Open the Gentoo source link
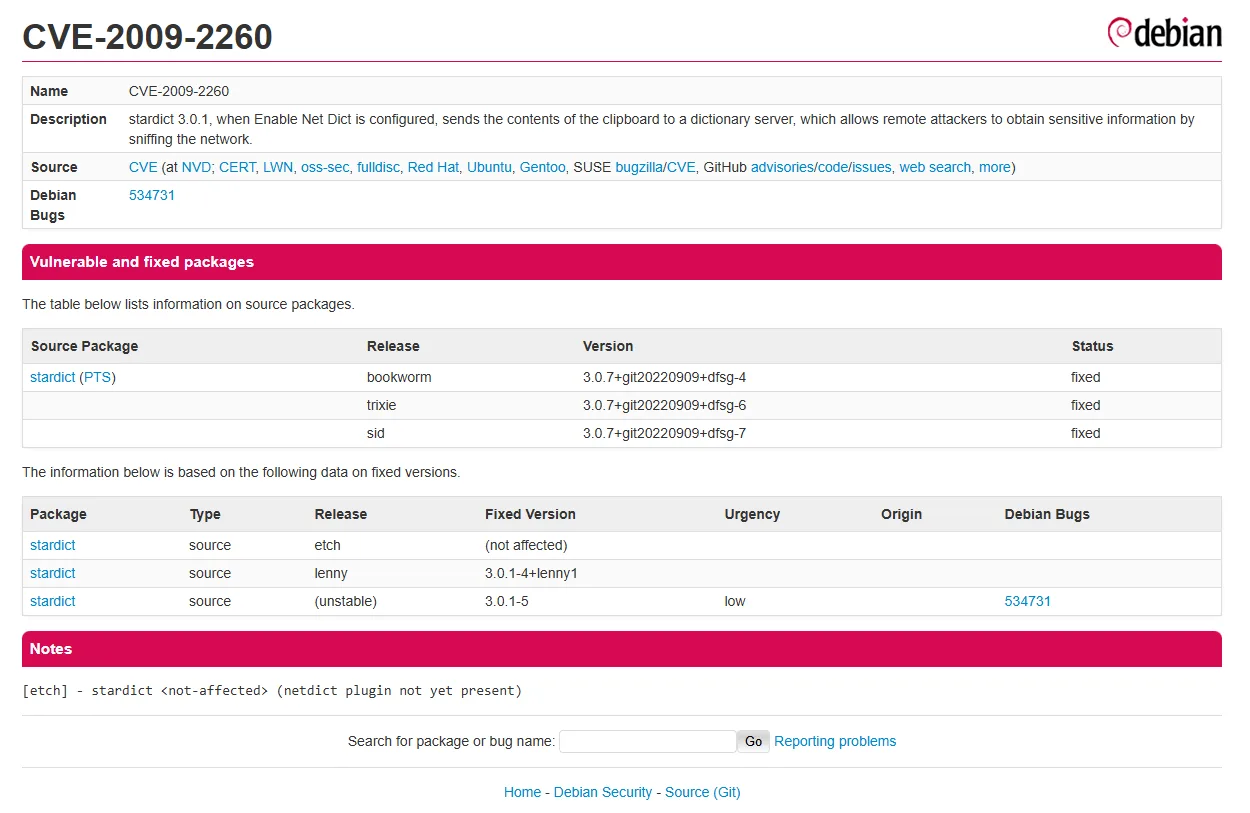 [x=542, y=167]
